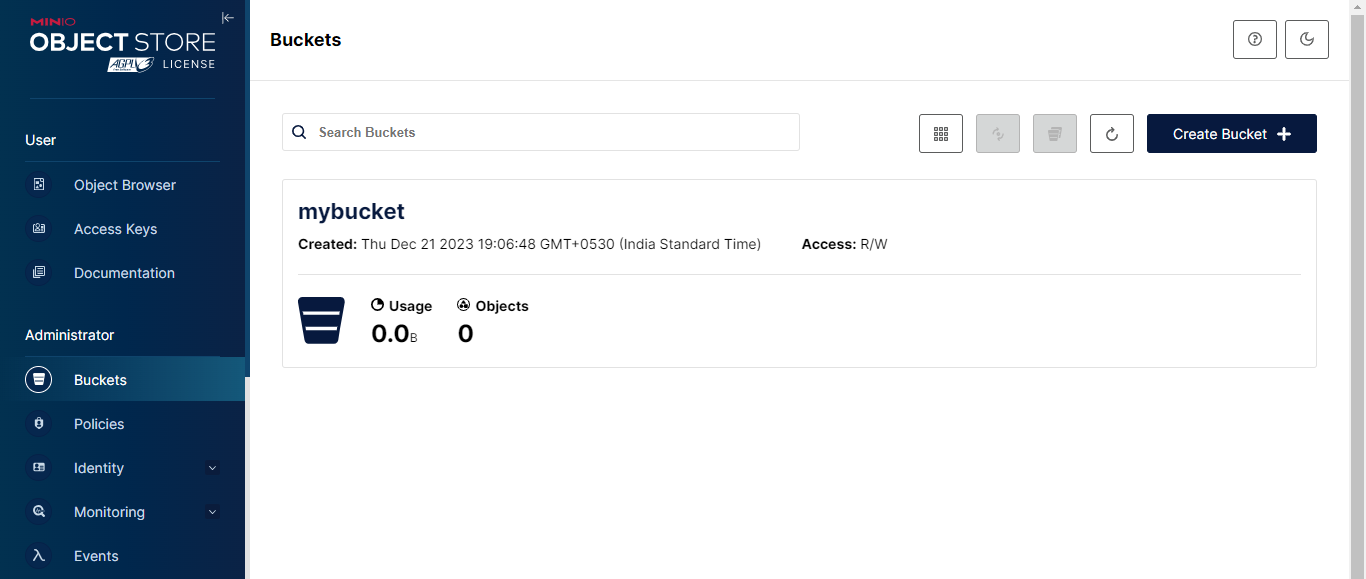Open the Documentation link in the sidebar
Viewport: 1366px width, 579px height.
tap(124, 273)
